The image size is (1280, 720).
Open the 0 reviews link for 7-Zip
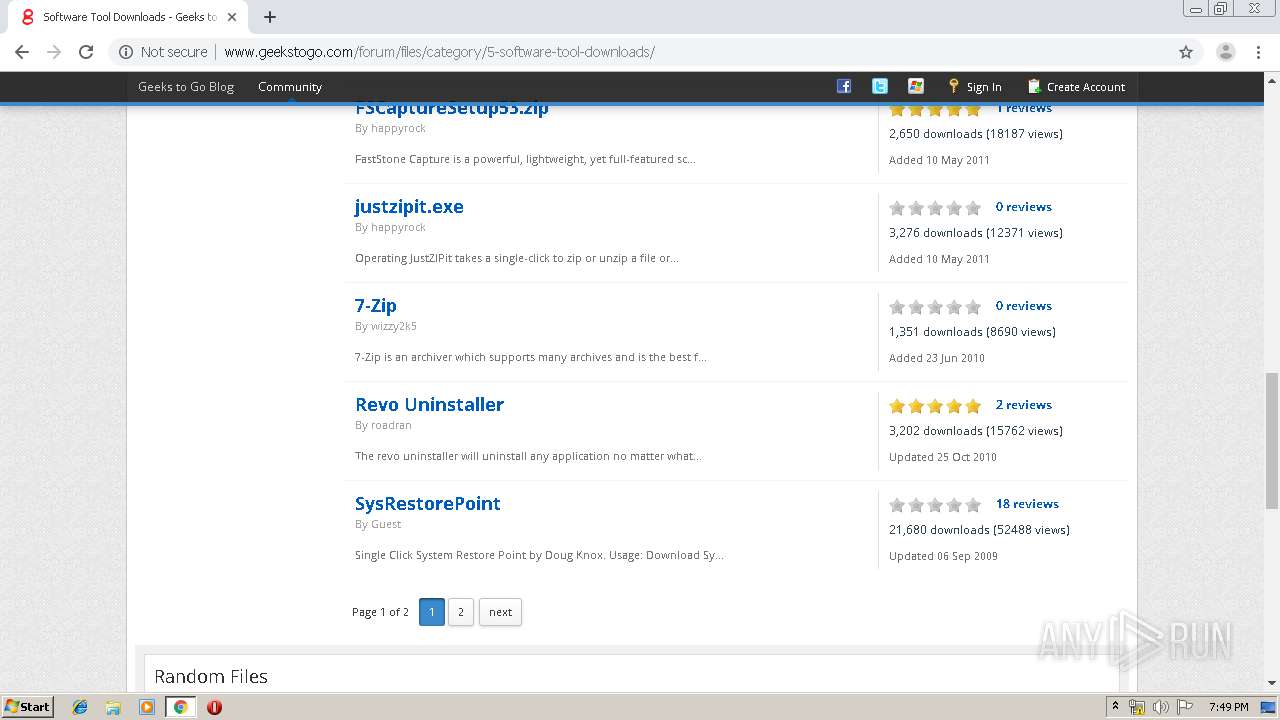(1023, 306)
